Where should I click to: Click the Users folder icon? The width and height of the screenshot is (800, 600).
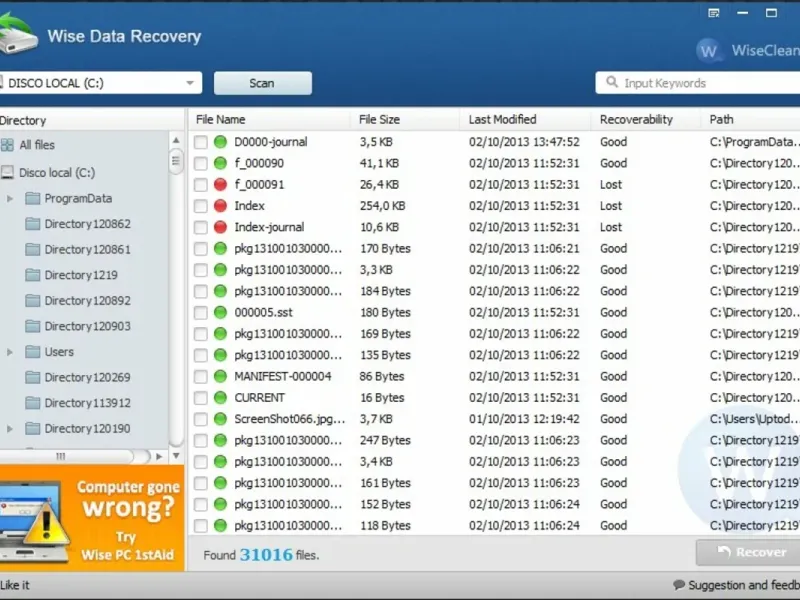tap(33, 352)
